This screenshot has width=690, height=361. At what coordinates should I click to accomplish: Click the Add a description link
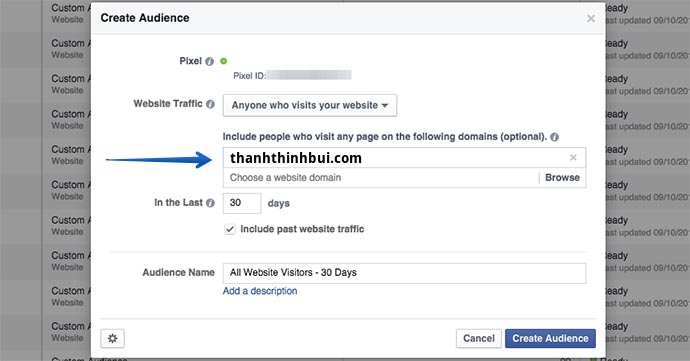pos(260,291)
